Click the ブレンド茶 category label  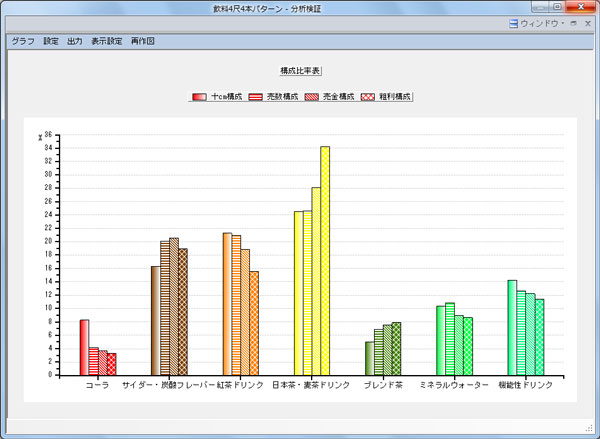tap(381, 385)
